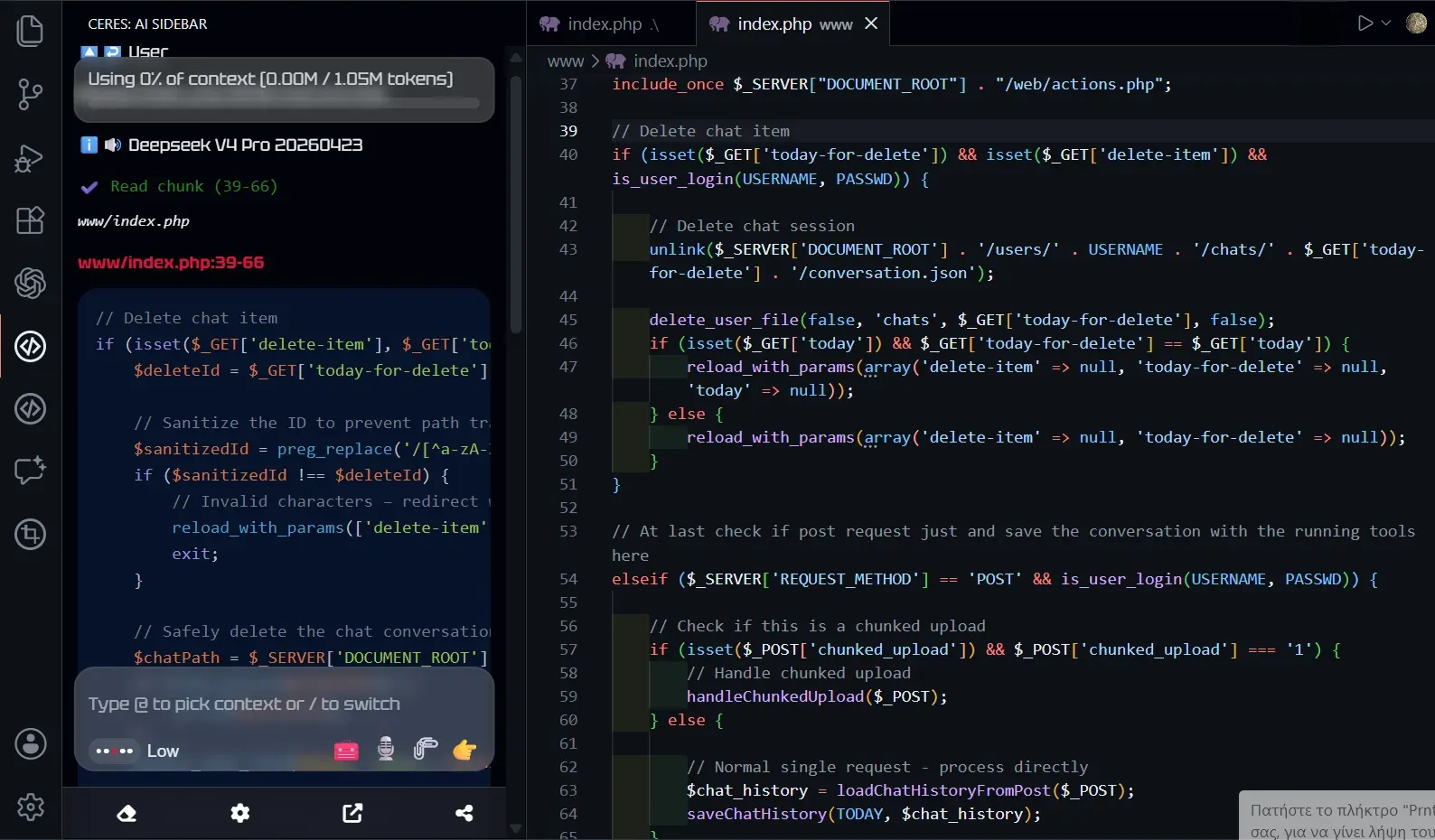The width and height of the screenshot is (1435, 840).
Task: Activate the microphone voice input icon
Action: pos(386,750)
